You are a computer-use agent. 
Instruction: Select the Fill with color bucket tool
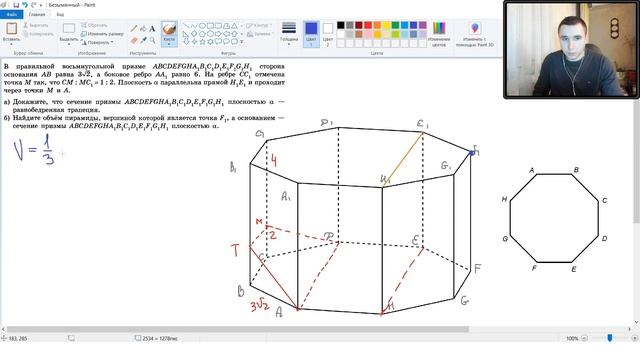(x=143, y=29)
